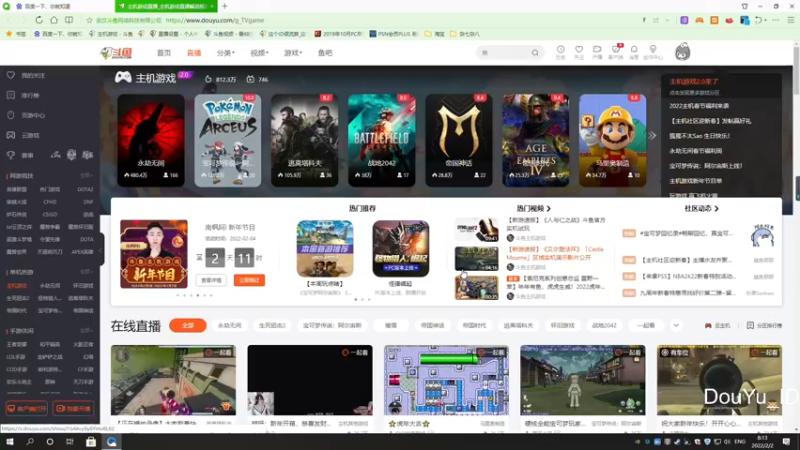Select CS:GO in the sidebar game list
The height and width of the screenshot is (450, 800).
[50, 214]
